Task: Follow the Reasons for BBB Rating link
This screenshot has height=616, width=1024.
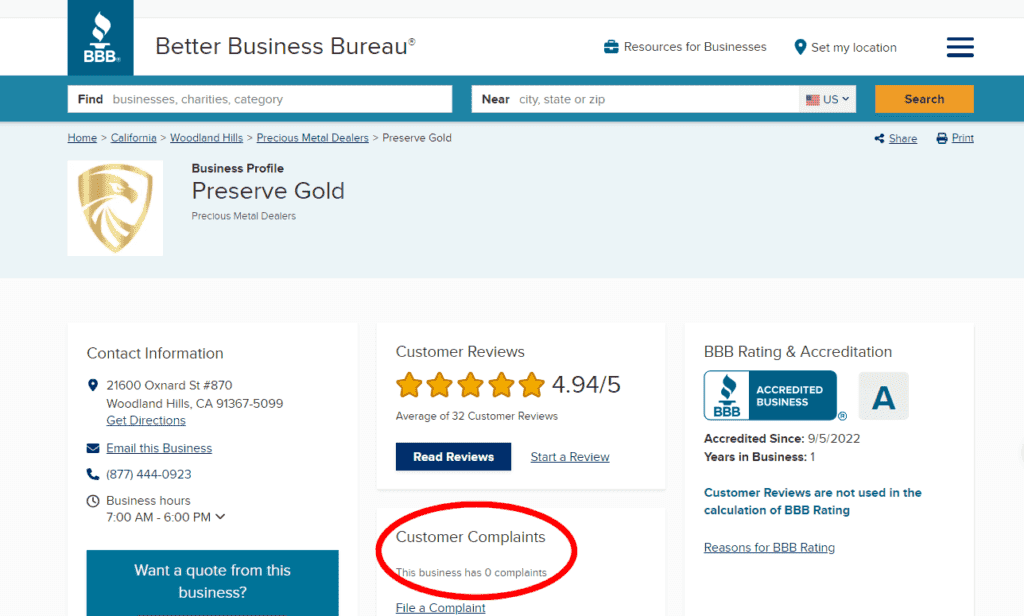Action: coord(769,547)
